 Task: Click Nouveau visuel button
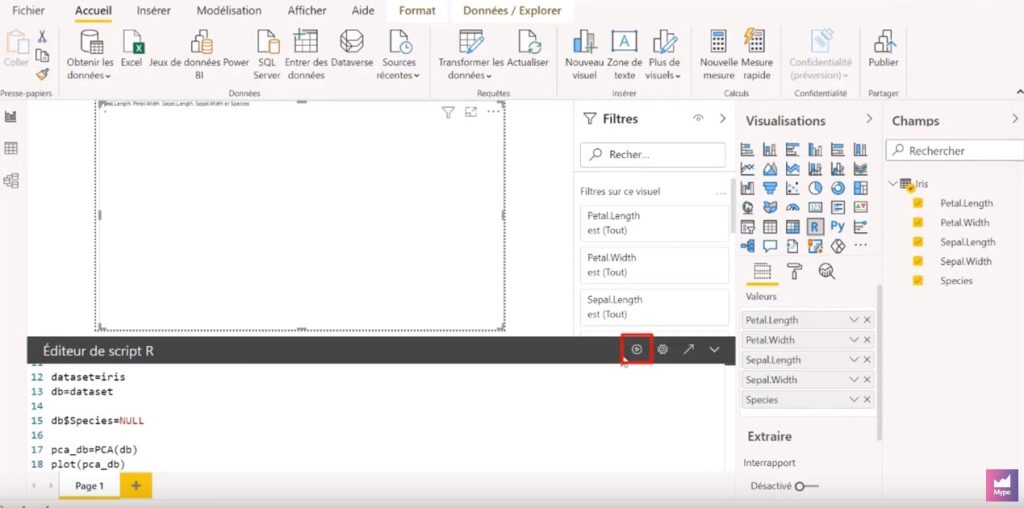584,55
